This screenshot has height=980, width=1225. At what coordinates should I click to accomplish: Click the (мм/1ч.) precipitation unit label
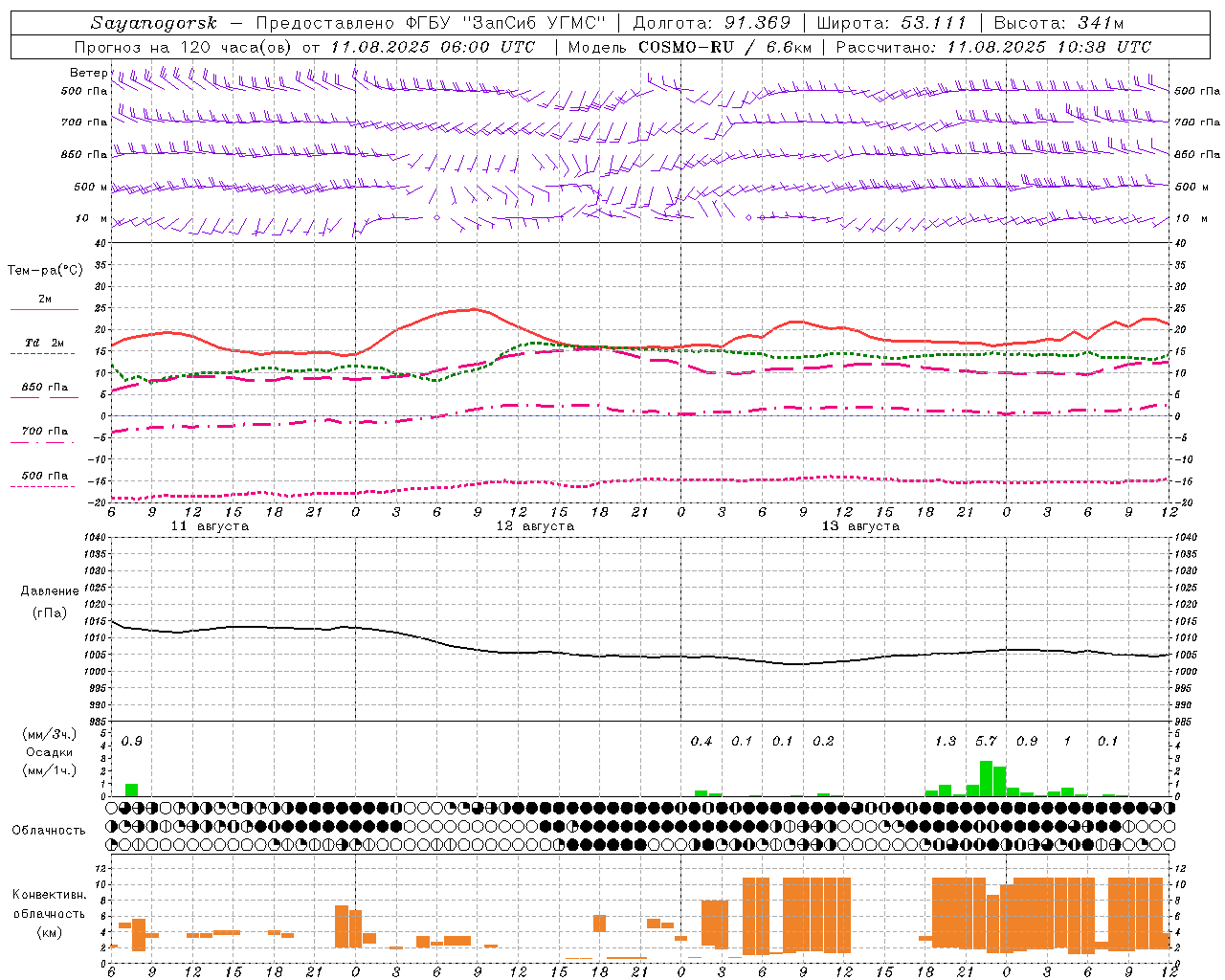coord(50,770)
